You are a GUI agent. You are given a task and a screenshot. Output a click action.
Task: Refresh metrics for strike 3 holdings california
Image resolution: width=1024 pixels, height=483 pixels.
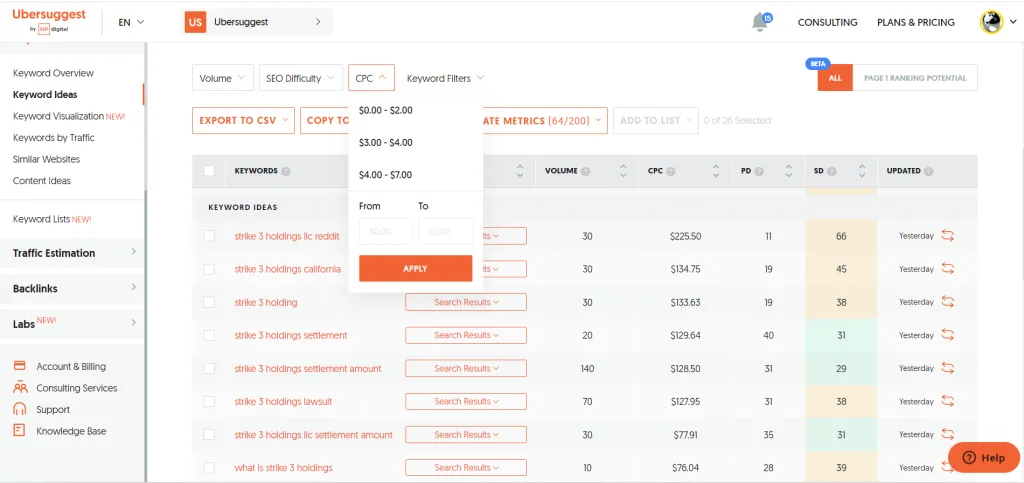point(948,269)
